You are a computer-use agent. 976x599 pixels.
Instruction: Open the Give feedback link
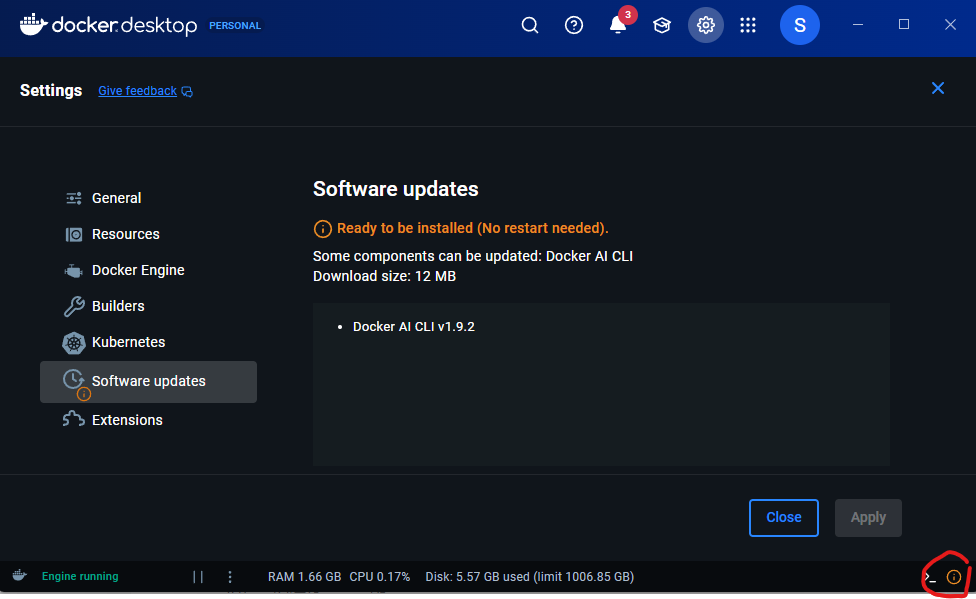145,91
